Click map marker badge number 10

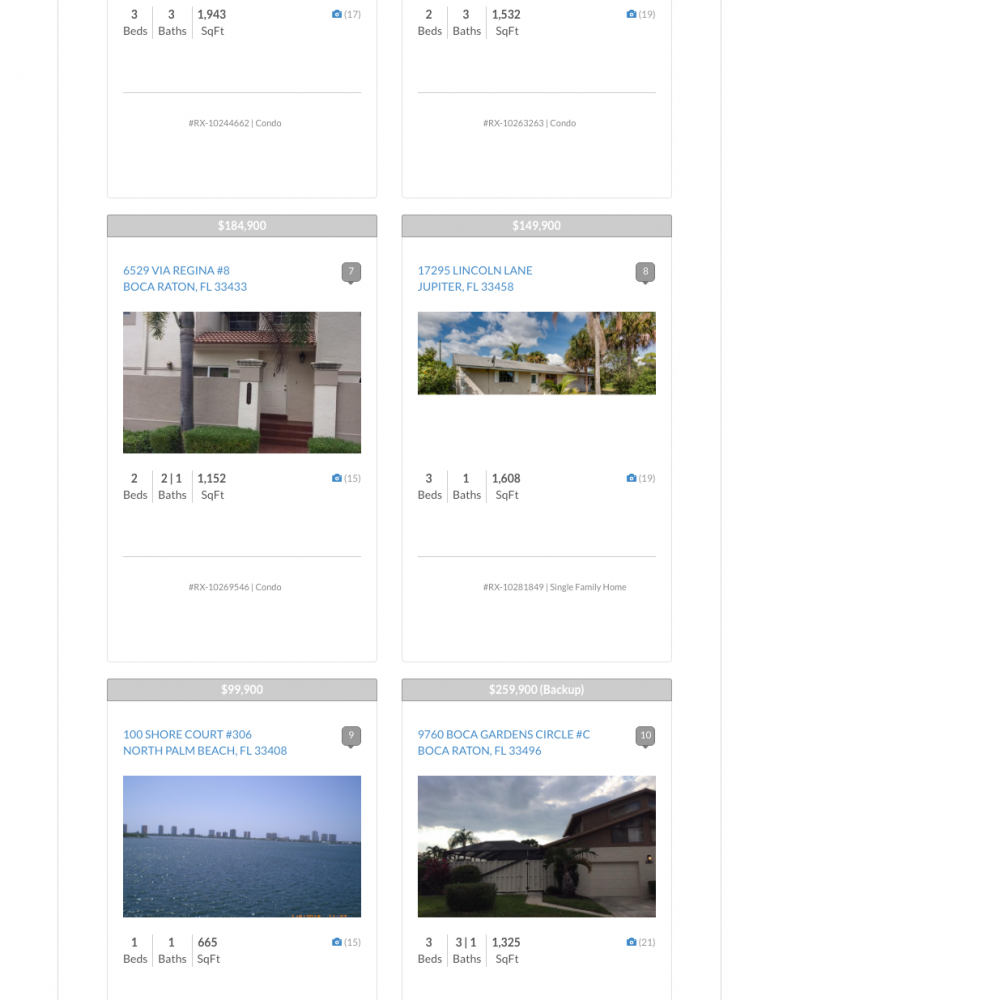pos(645,736)
